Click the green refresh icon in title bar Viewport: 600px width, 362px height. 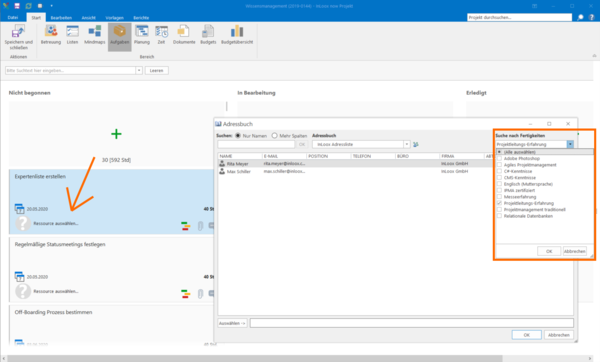pos(28,6)
